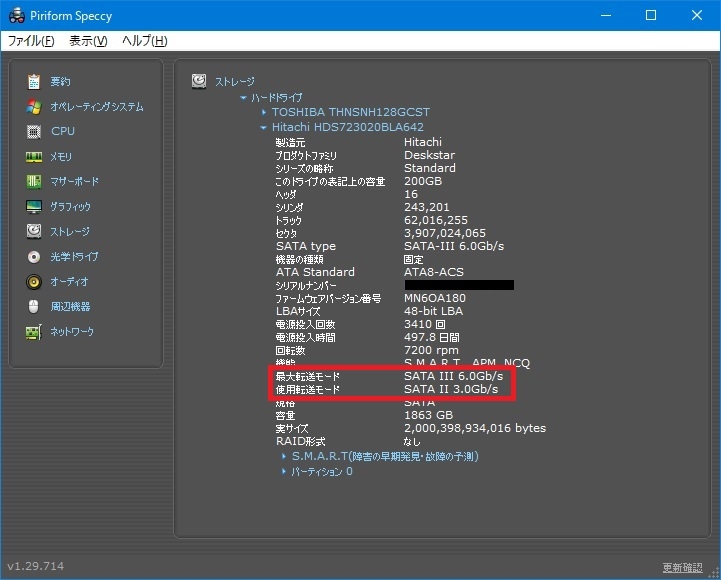Click the version text v1.29.714
The width and height of the screenshot is (721, 580).
coord(35,566)
